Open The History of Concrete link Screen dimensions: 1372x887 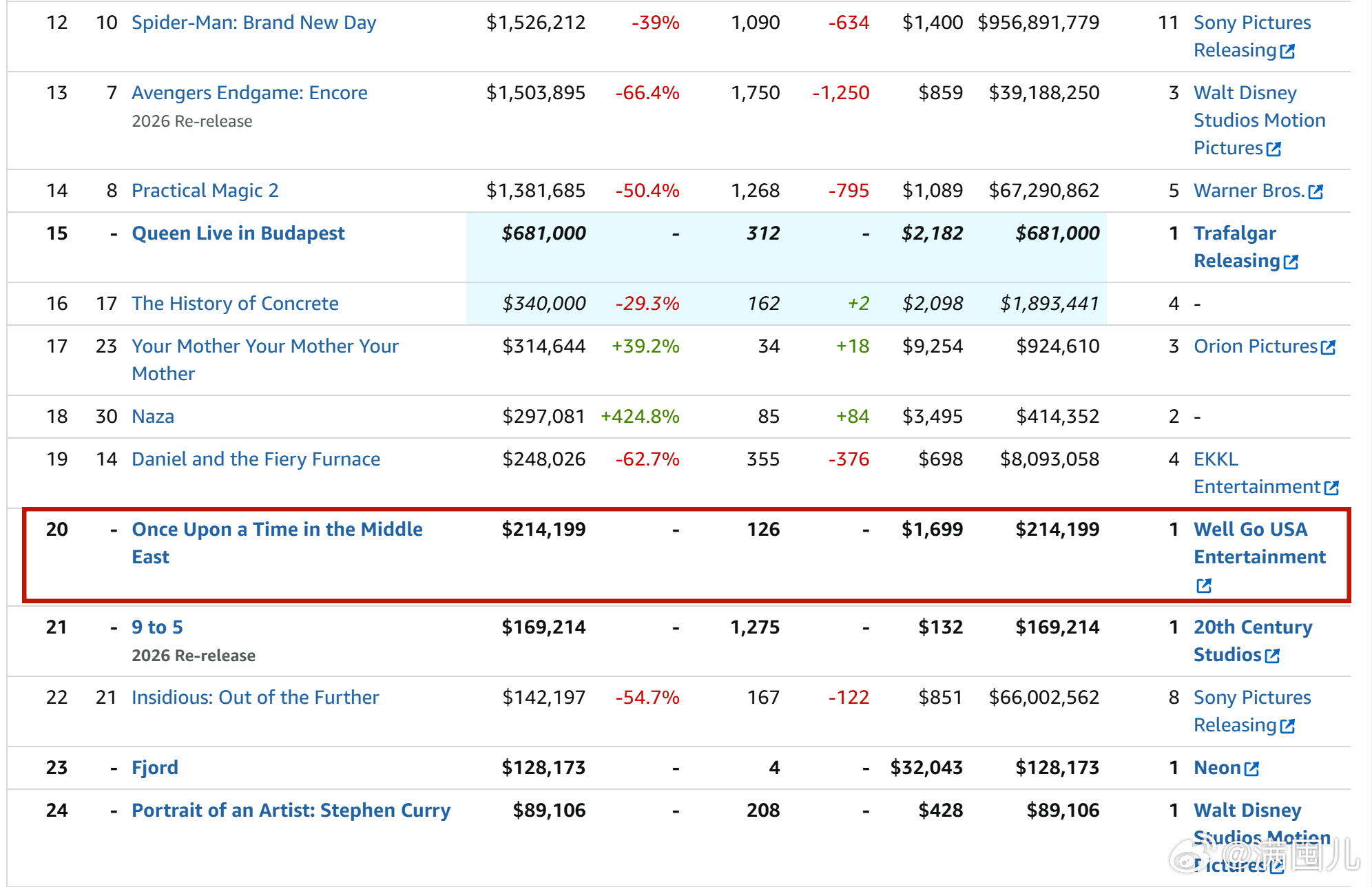(235, 304)
